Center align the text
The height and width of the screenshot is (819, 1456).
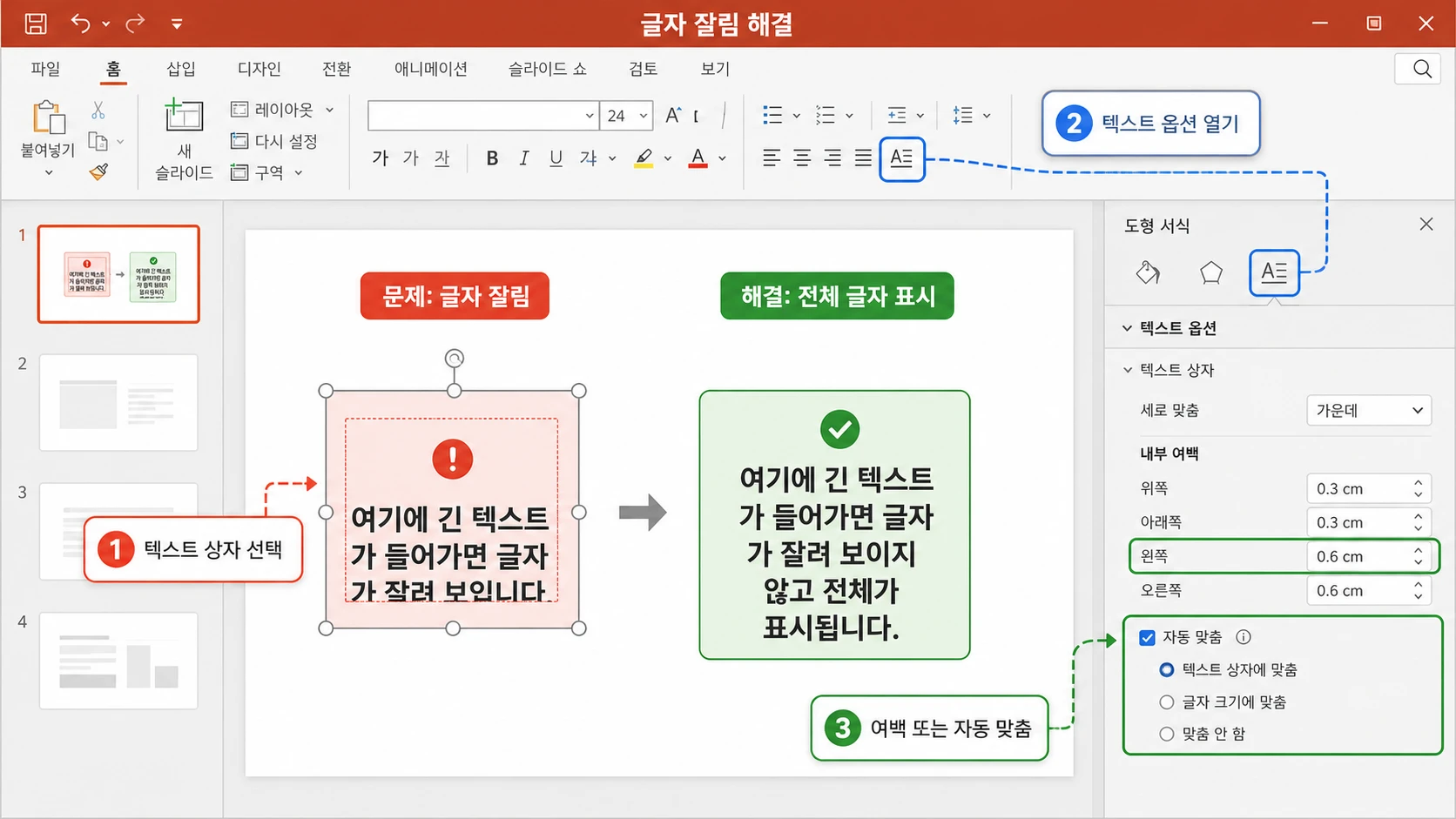click(802, 158)
